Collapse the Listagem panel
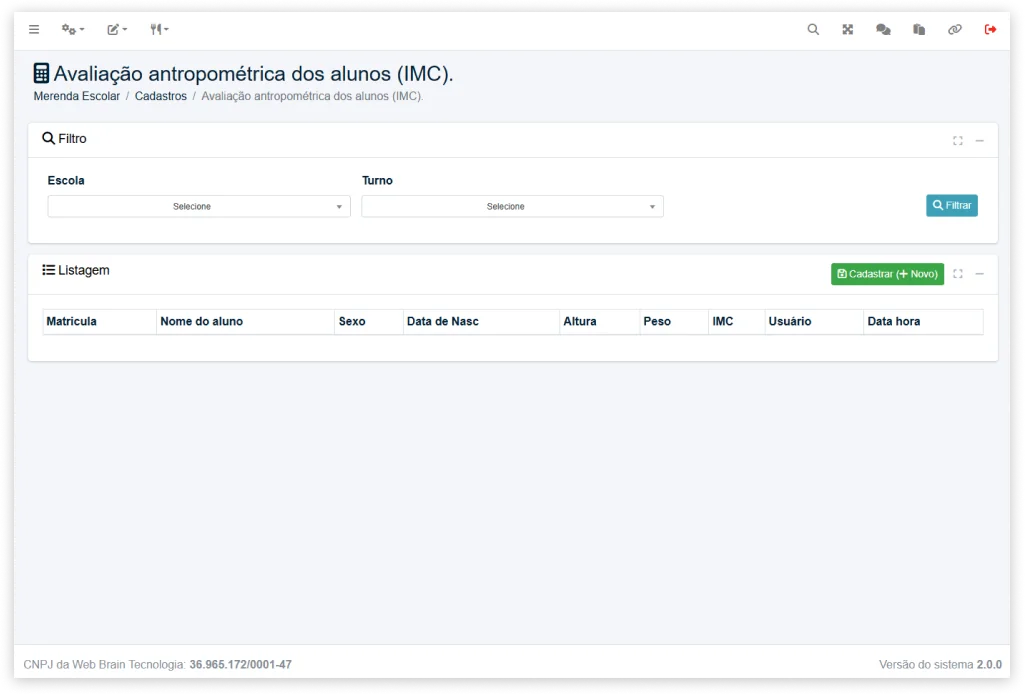The image size is (1025, 694). tap(979, 274)
